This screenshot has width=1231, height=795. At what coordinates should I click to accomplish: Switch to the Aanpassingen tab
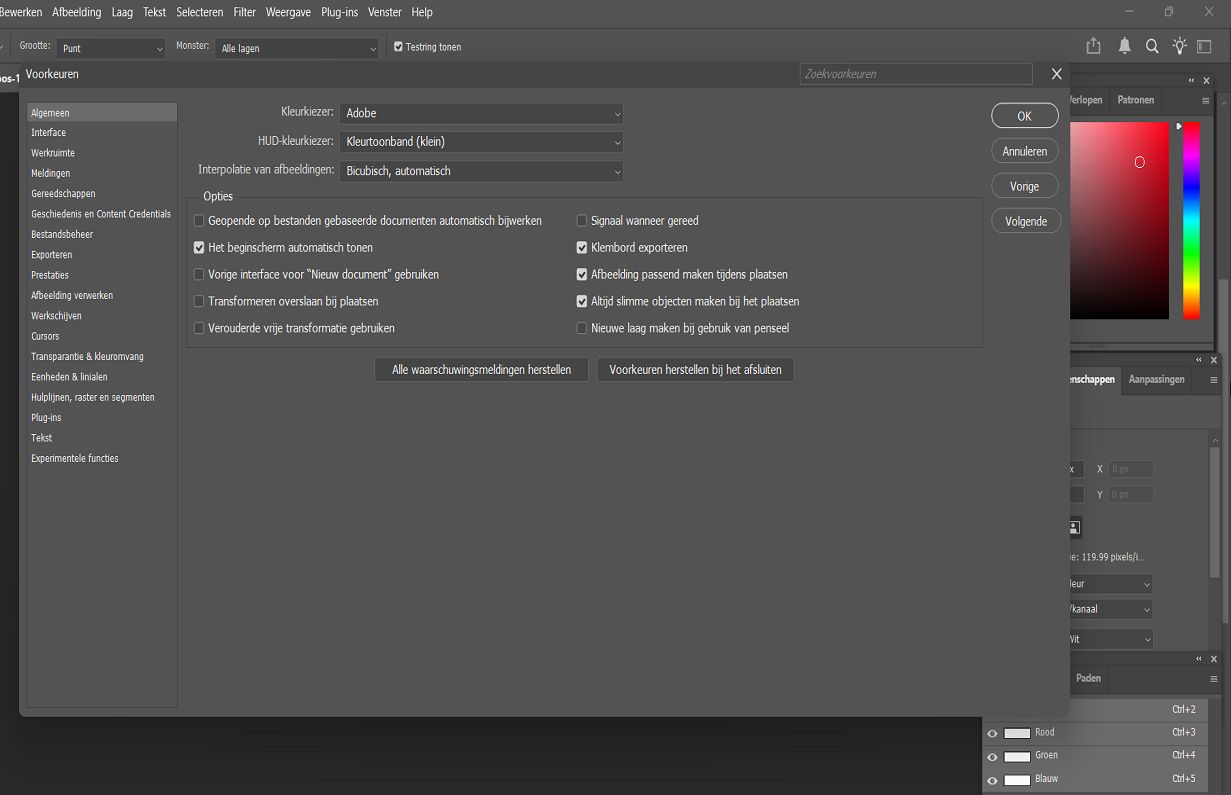(x=1156, y=380)
